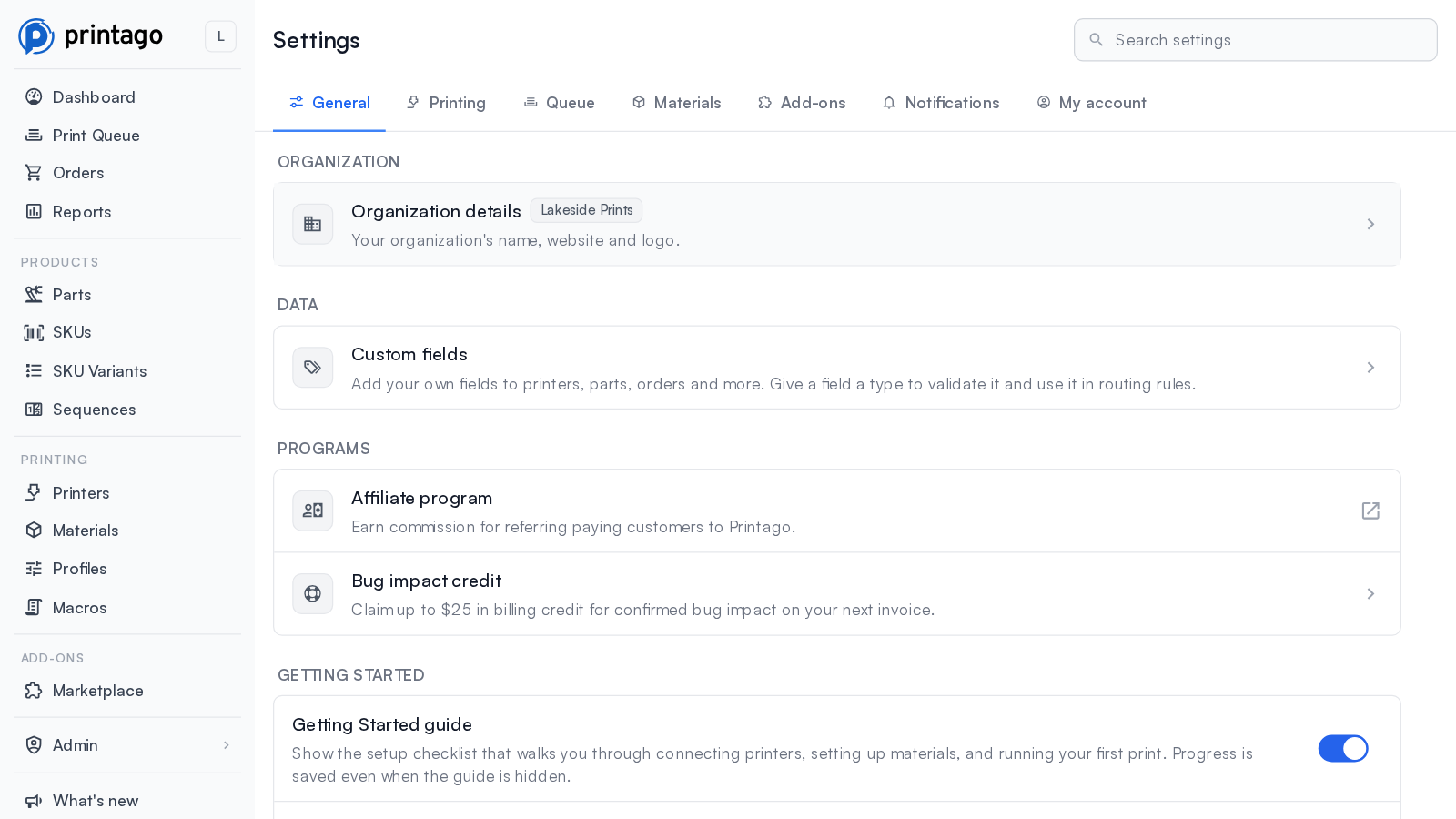Open Affiliate program external link icon
The width and height of the screenshot is (1456, 819).
pyautogui.click(x=1370, y=511)
